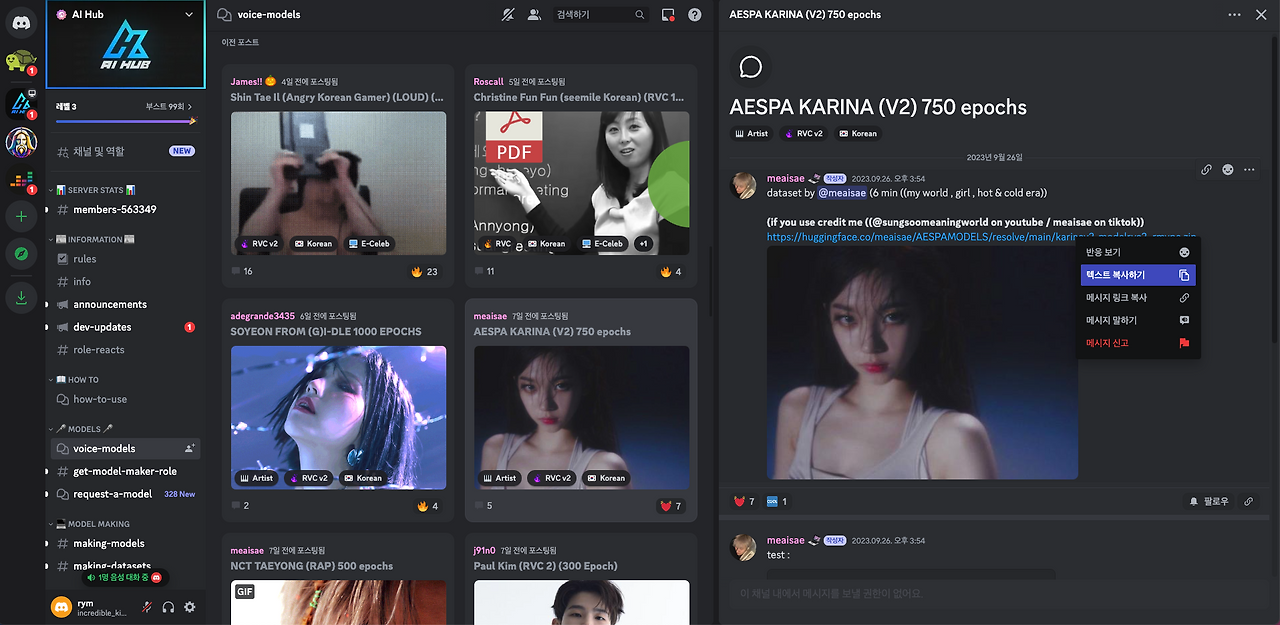Open the get-model-maker-role channel
Viewport: 1280px width, 625px height.
click(x=126, y=471)
